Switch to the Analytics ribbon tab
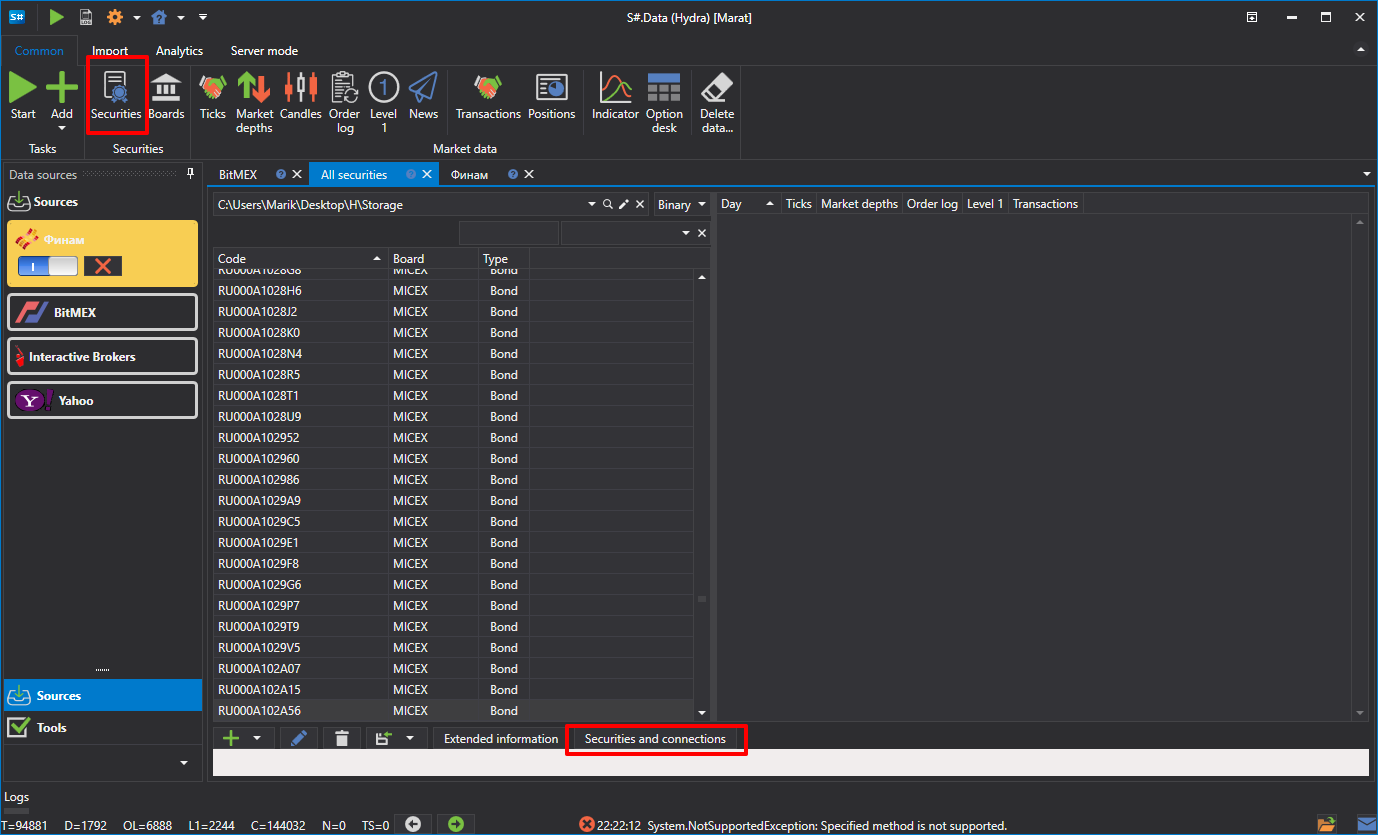1378x835 pixels. 179,51
